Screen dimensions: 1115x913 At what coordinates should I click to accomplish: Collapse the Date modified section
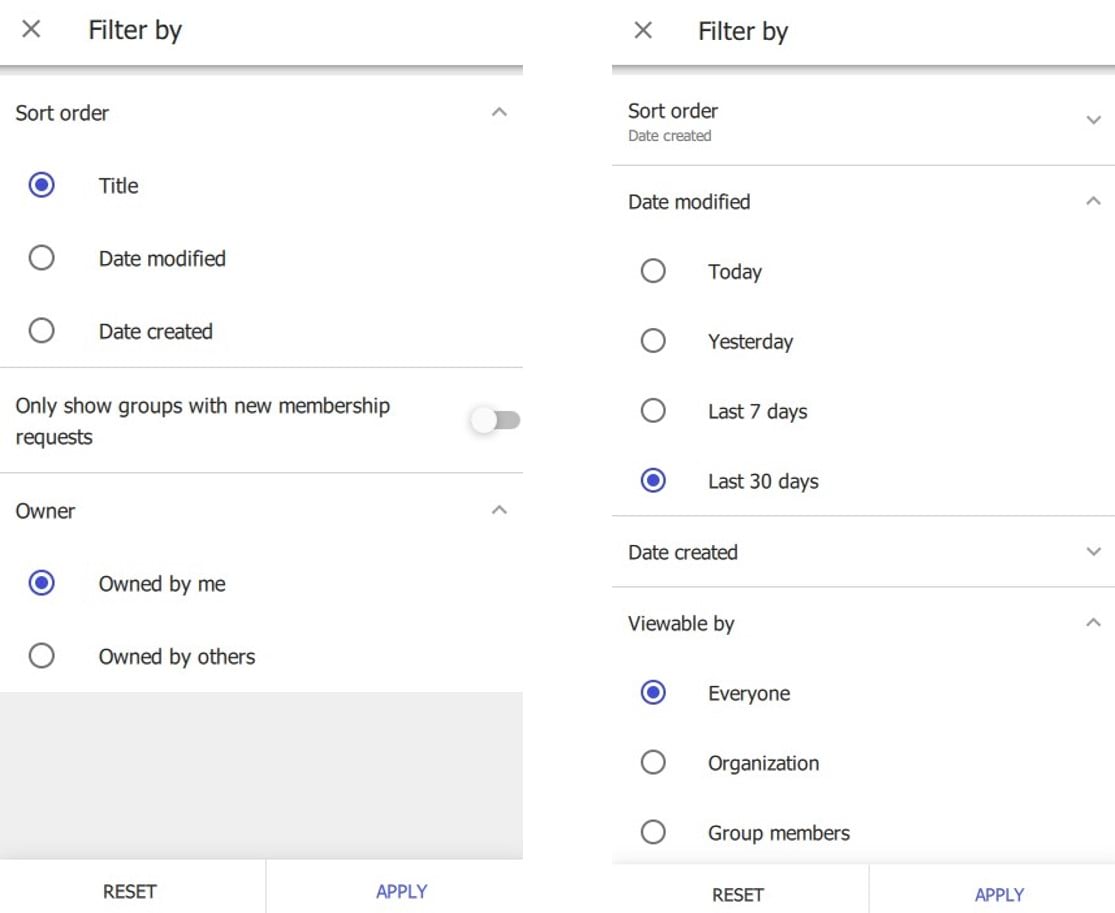1093,201
